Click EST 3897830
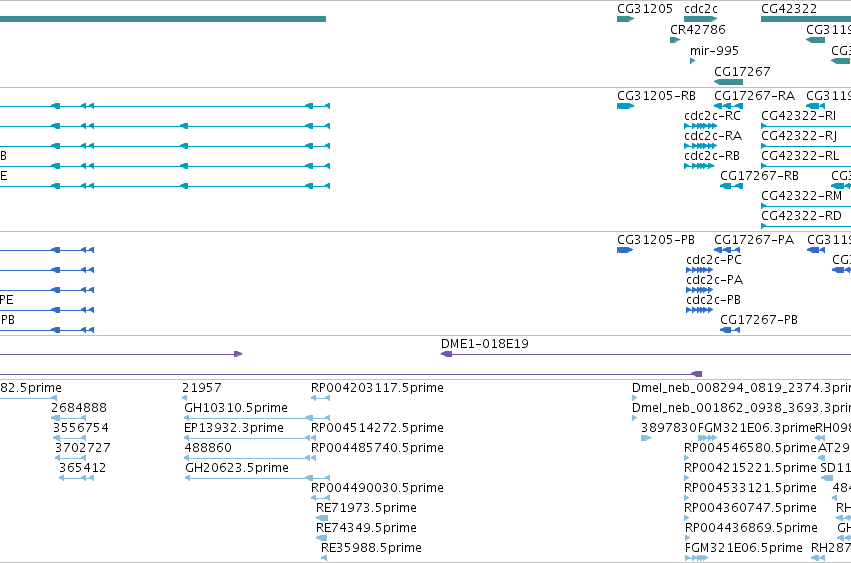This screenshot has width=851, height=563. [x=669, y=428]
